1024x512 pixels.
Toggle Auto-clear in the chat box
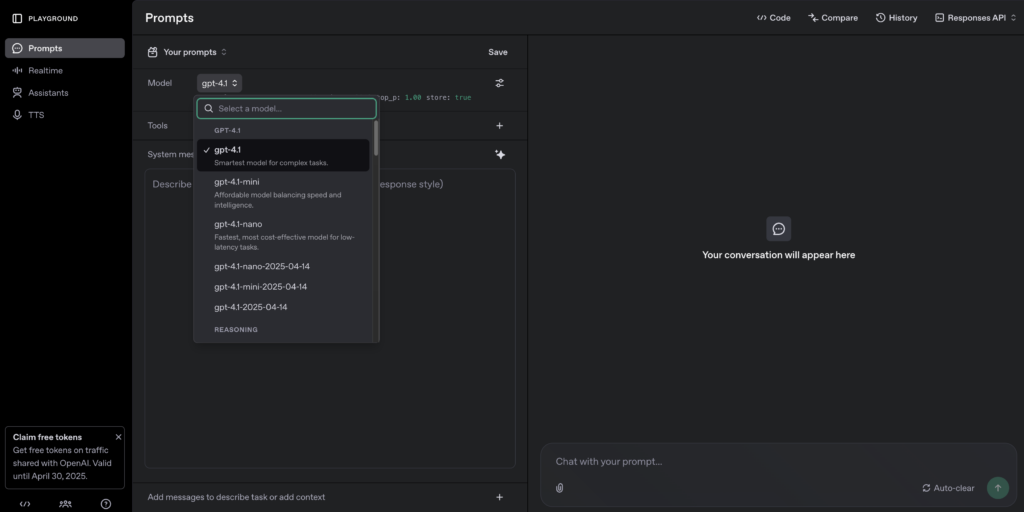(948, 488)
